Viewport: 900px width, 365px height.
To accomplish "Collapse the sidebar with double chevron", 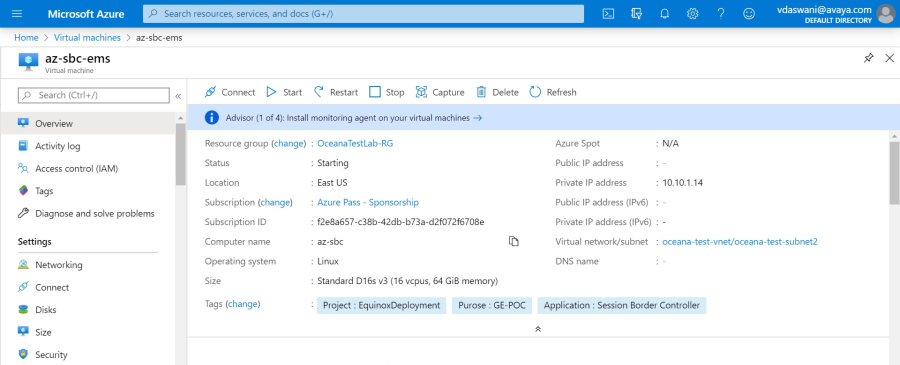I will (179, 96).
